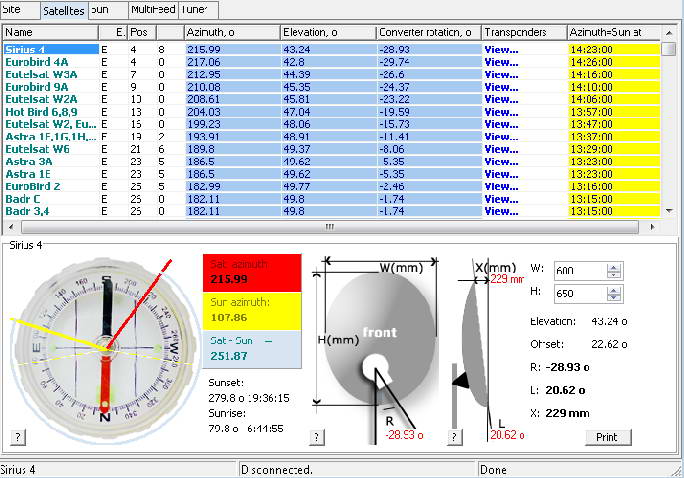The width and height of the screenshot is (684, 478).
Task: Click the horizontal scrollbar right arrow
Action: [x=652, y=227]
